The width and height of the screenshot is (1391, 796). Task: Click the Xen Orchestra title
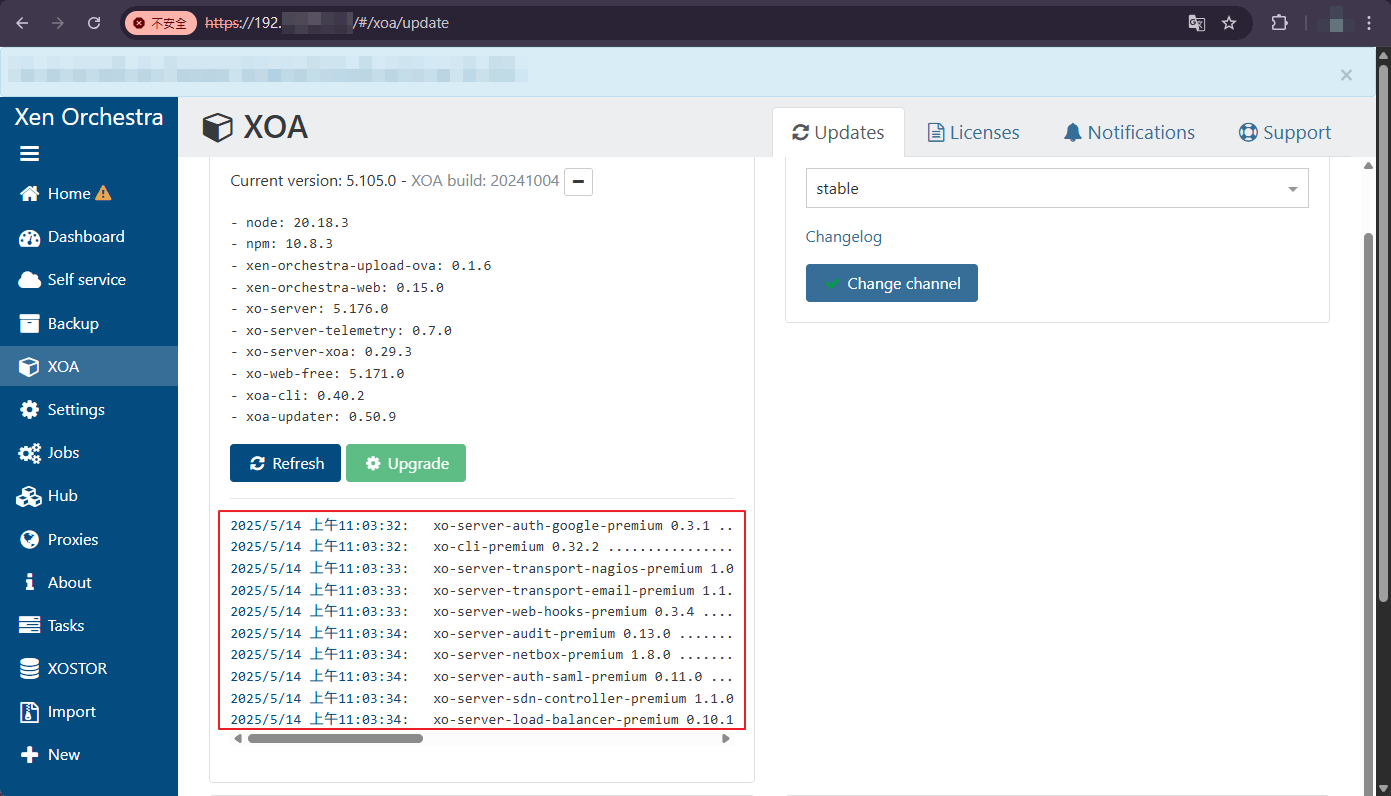pos(88,117)
